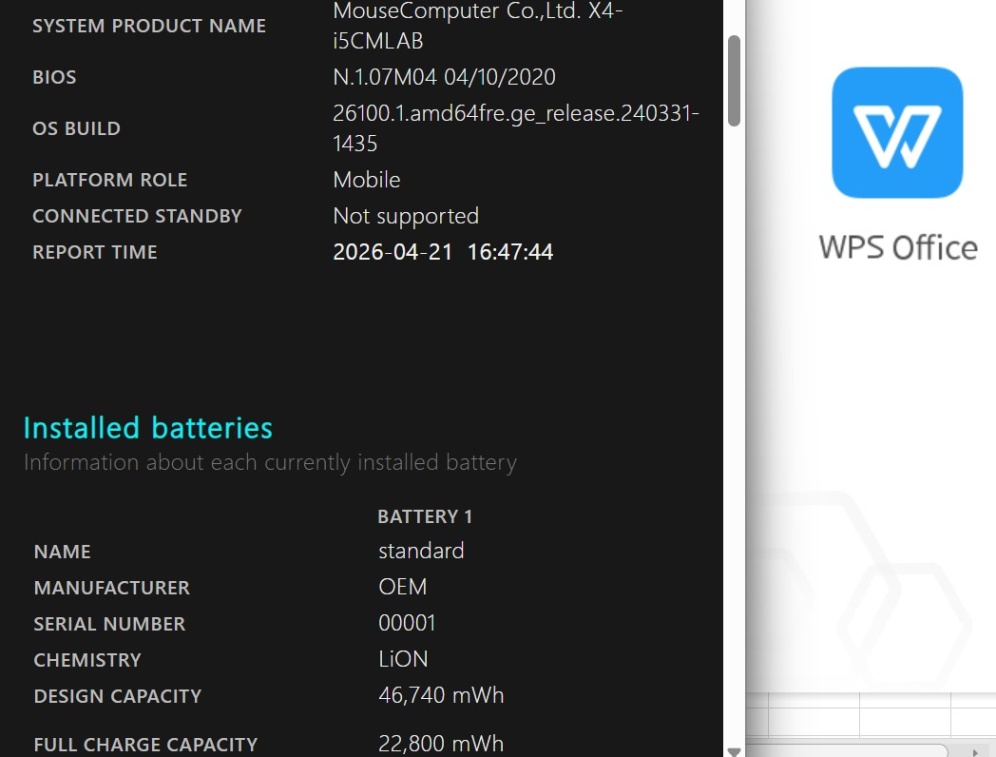Select serial number value 00001
The width and height of the screenshot is (996, 757).
(x=407, y=623)
